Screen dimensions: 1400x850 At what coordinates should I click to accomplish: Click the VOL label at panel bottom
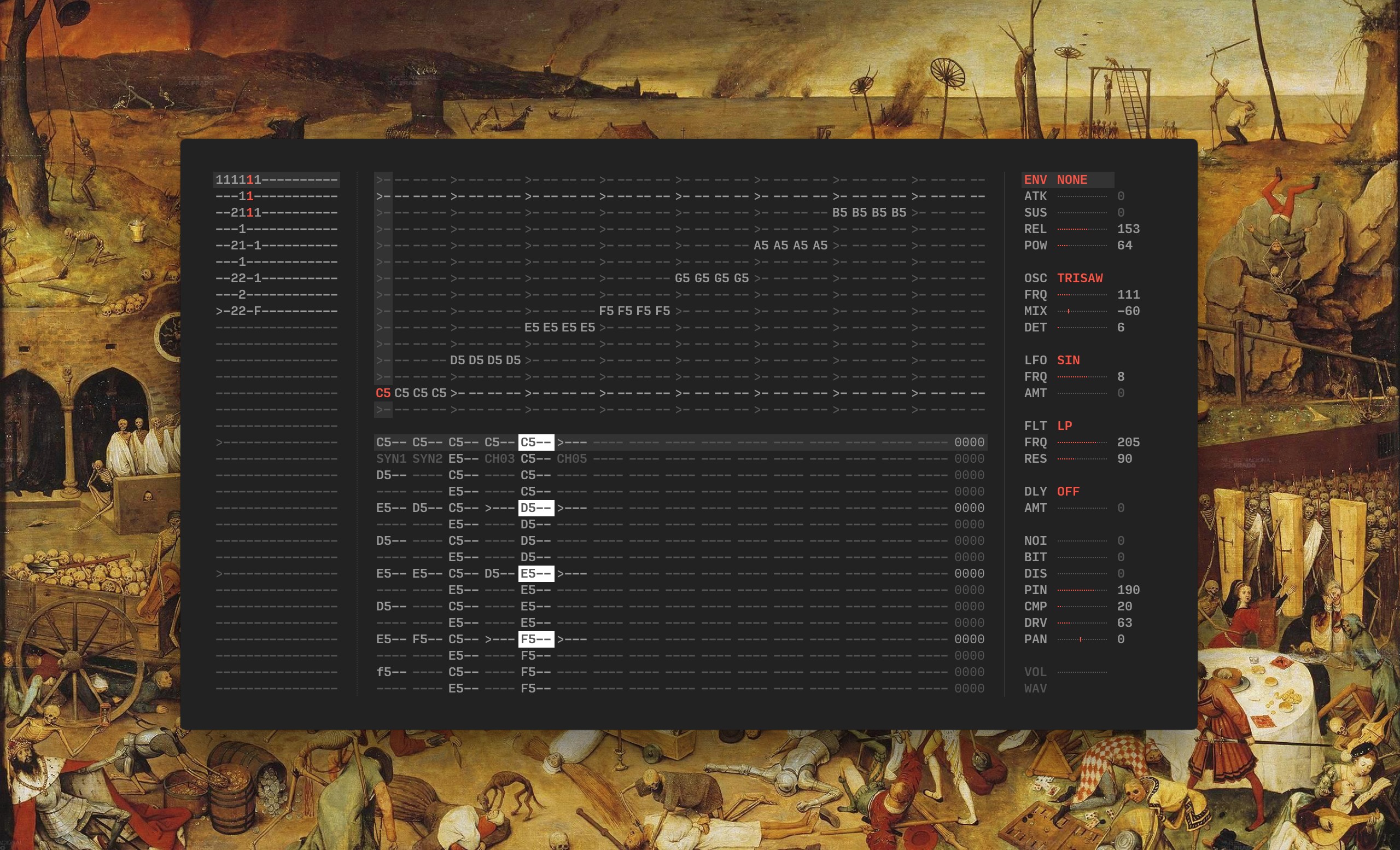1035,672
